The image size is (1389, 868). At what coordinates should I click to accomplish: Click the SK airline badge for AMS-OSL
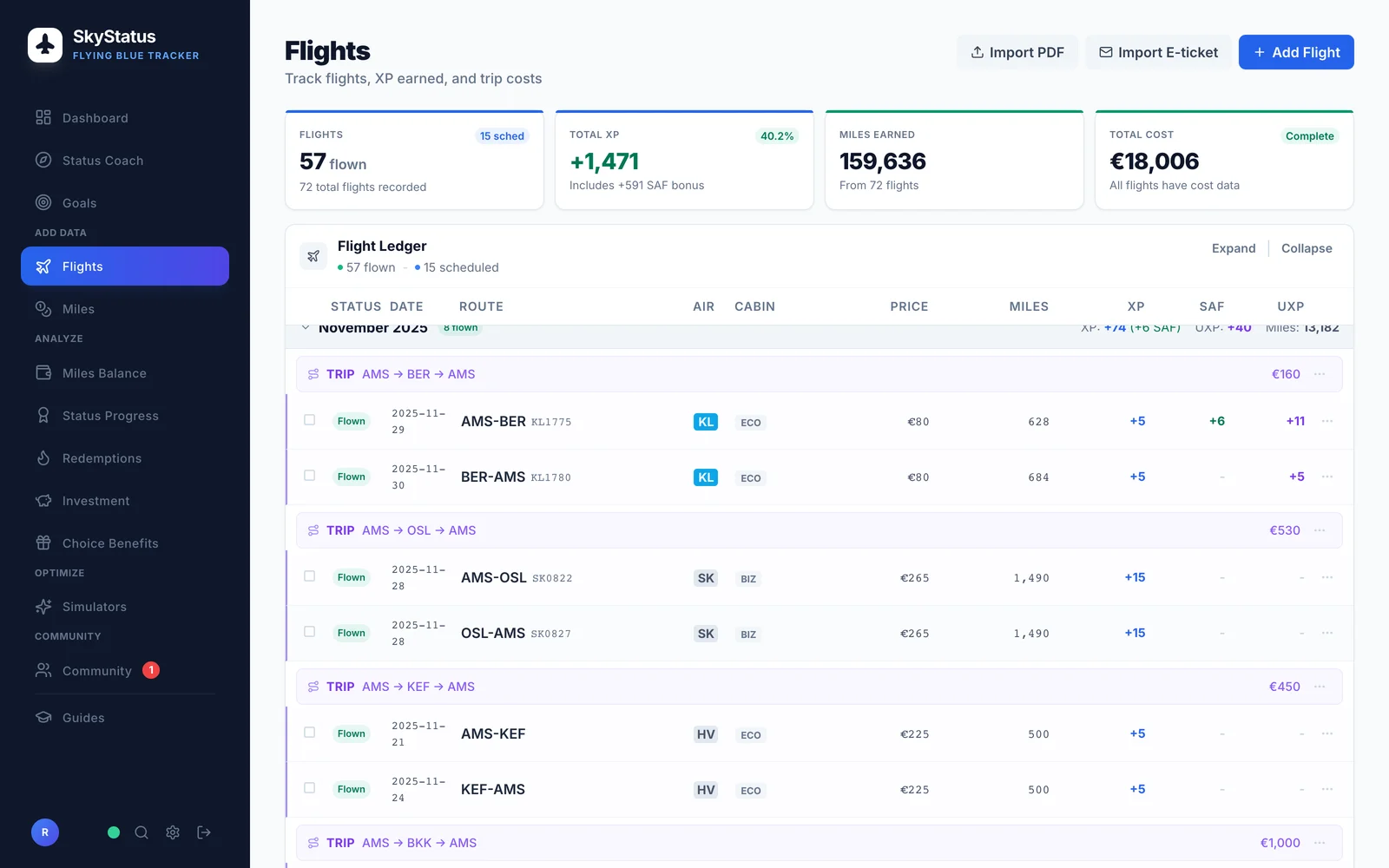tap(706, 578)
